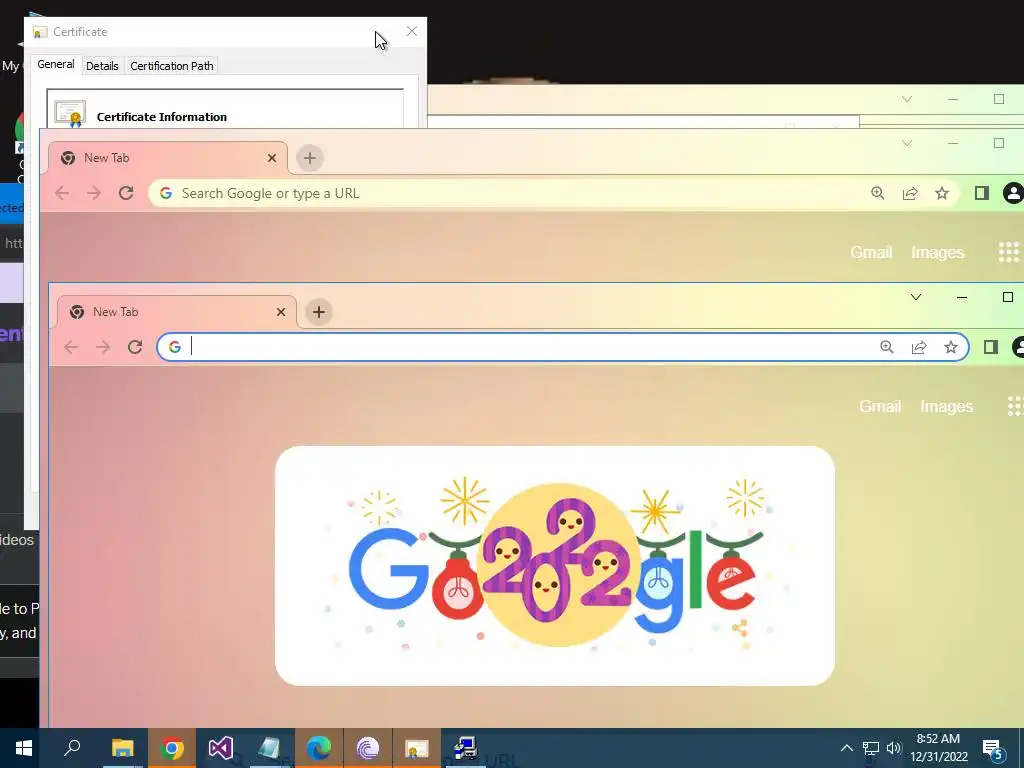
Task: Switch to Details tab in Certificate dialog
Action: (102, 66)
